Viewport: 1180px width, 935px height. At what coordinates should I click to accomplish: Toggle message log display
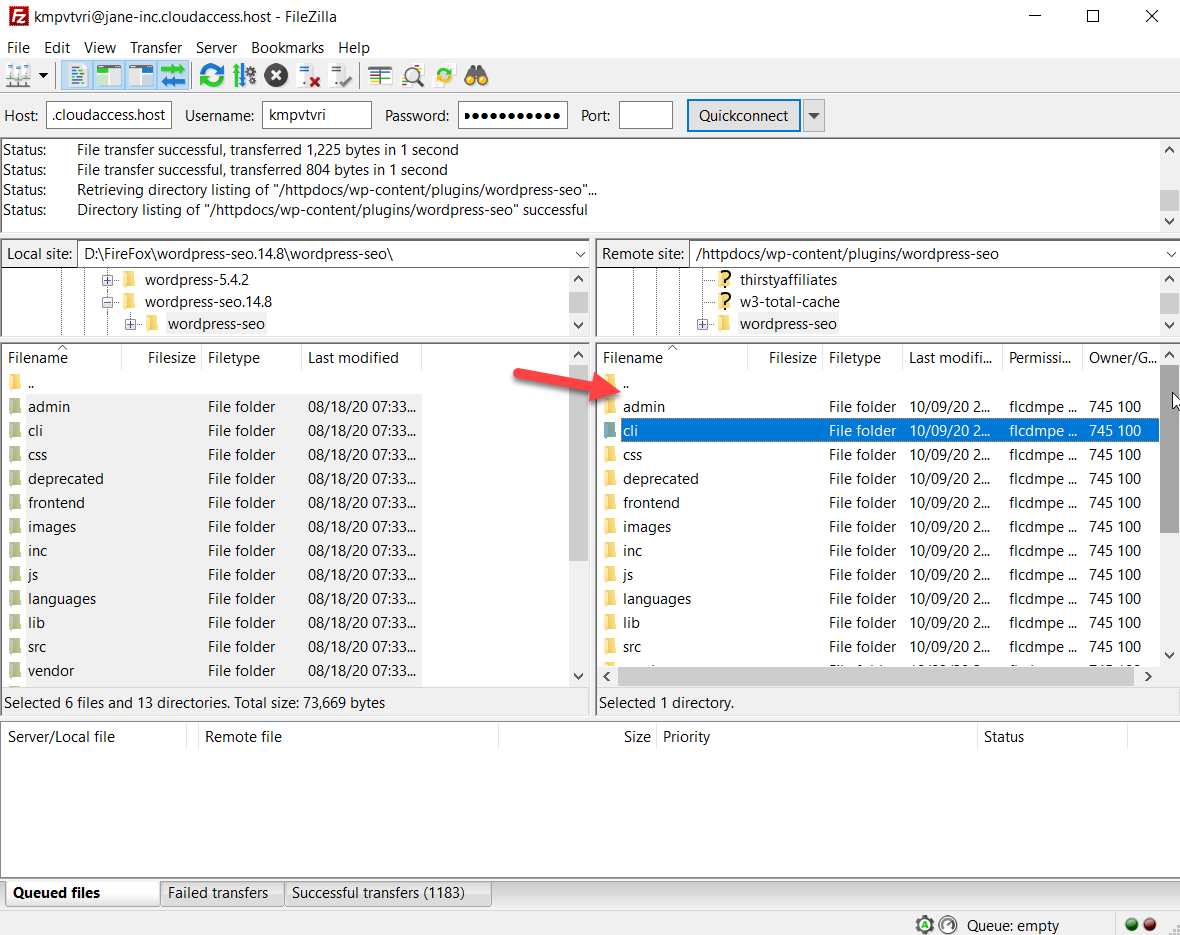(x=78, y=76)
